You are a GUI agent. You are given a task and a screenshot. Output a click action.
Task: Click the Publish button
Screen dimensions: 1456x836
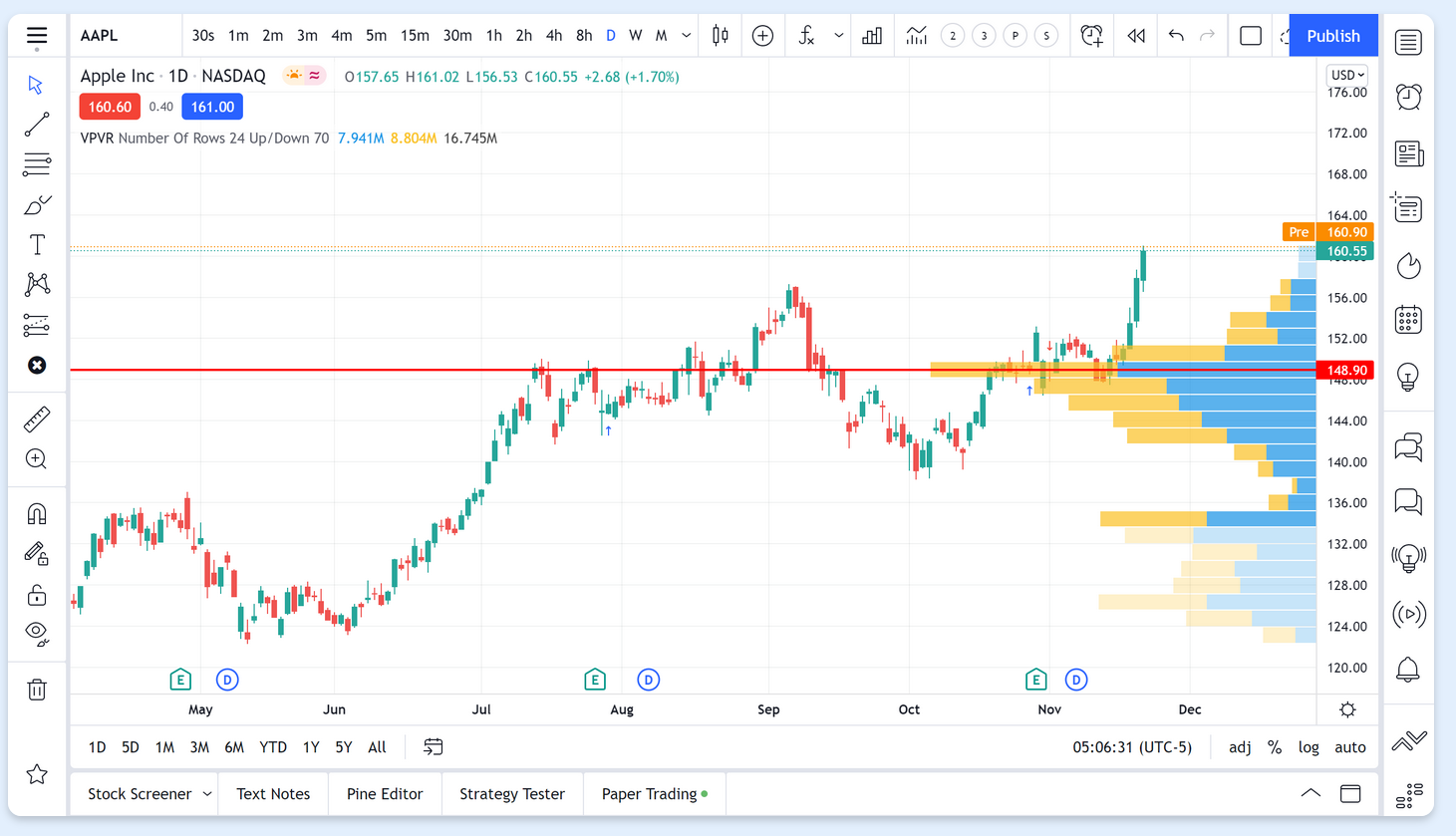[x=1333, y=36]
